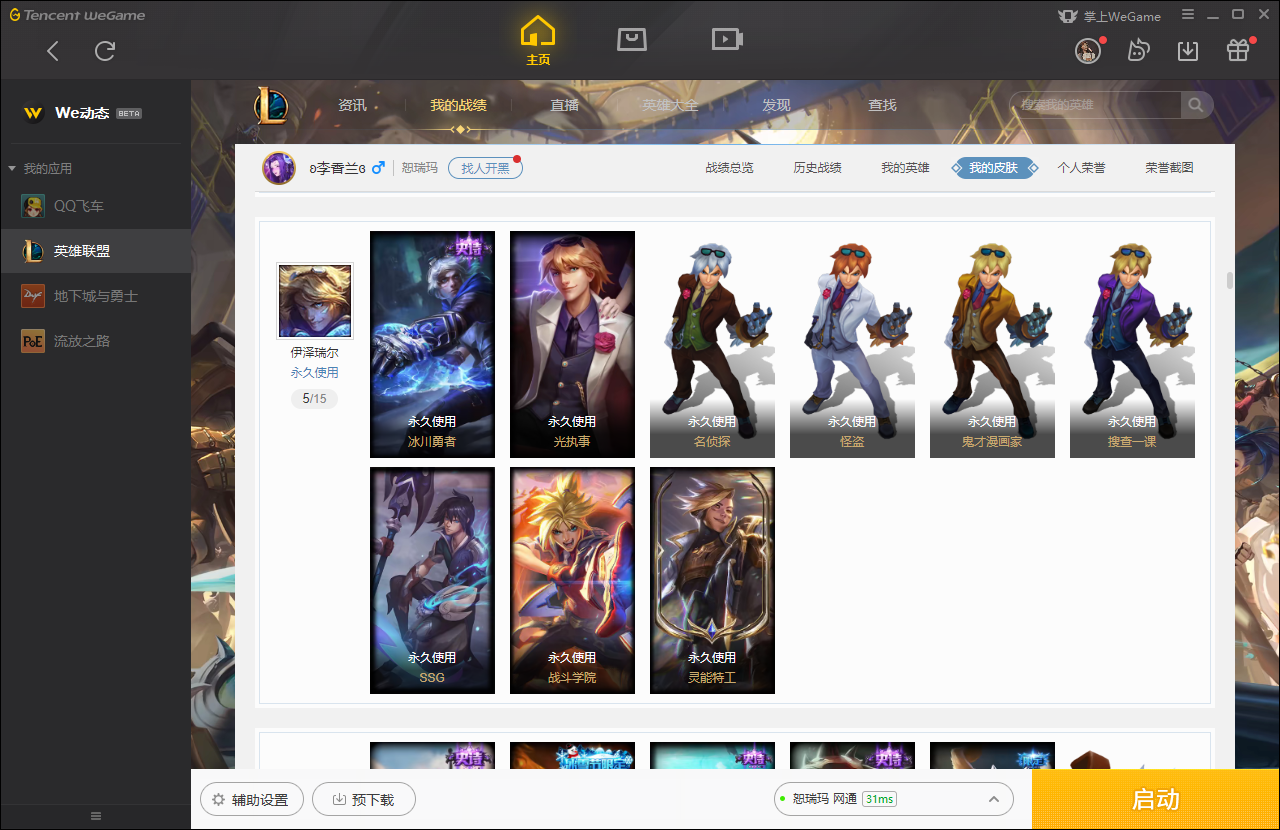
Task: Click the 恕瑞玛 server label
Action: 420,168
